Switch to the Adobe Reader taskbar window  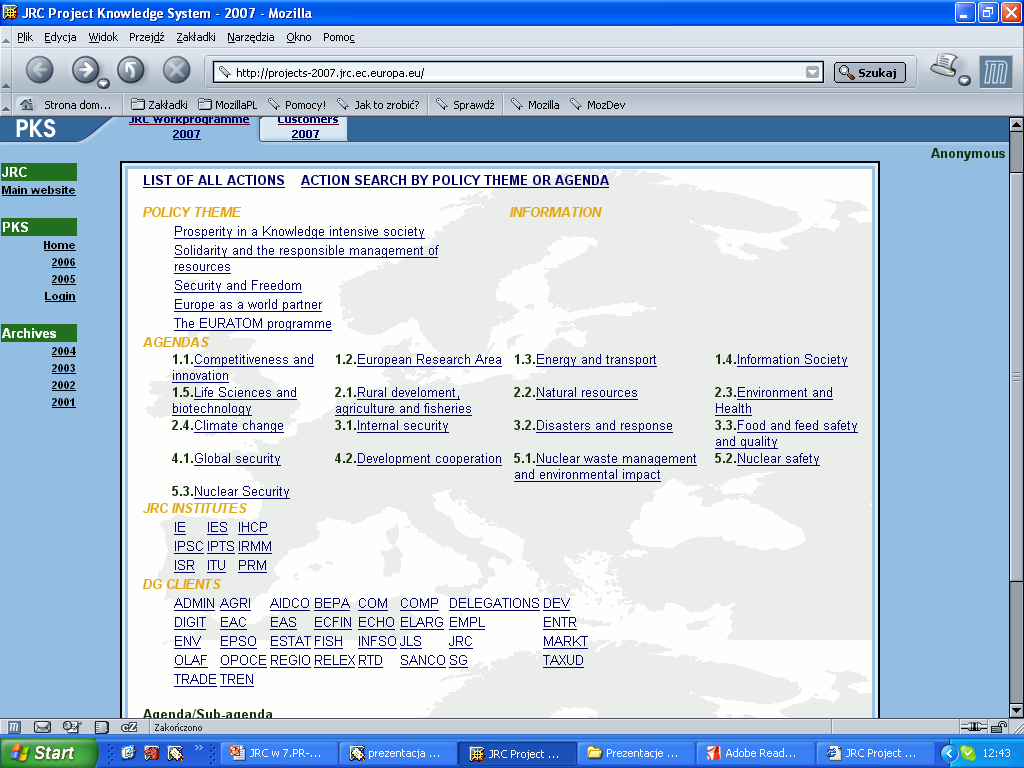tap(756, 753)
